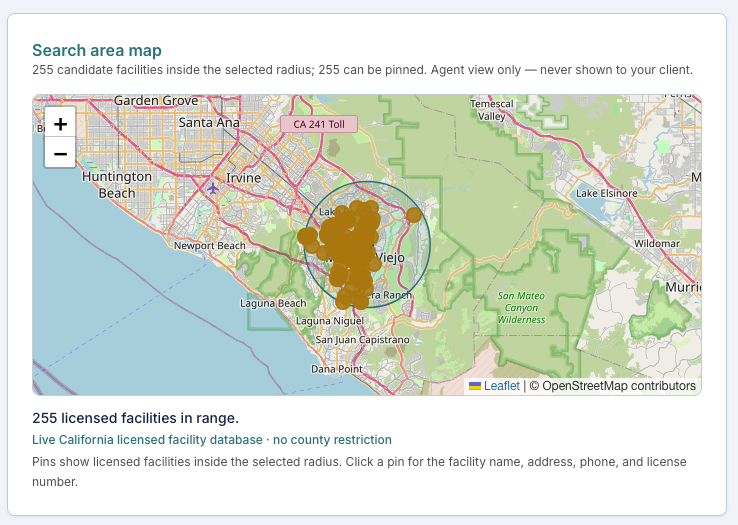Click the Huntington Beach map label

[x=117, y=185]
